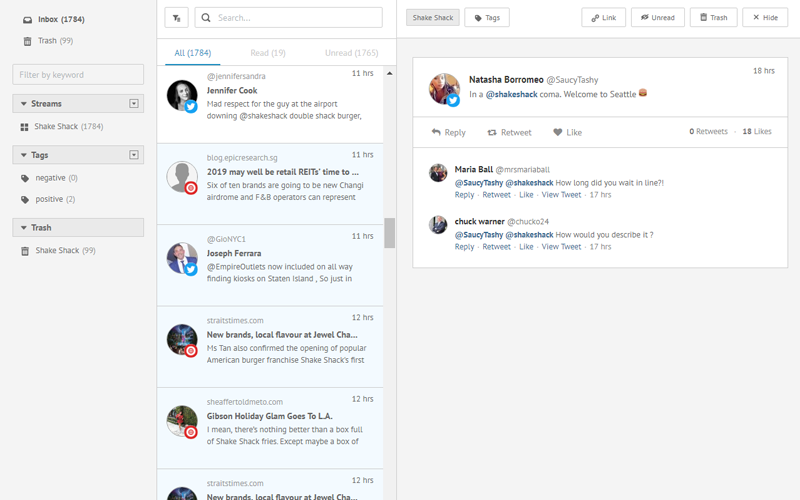Click the Link button
The width and height of the screenshot is (800, 500).
pos(604,18)
